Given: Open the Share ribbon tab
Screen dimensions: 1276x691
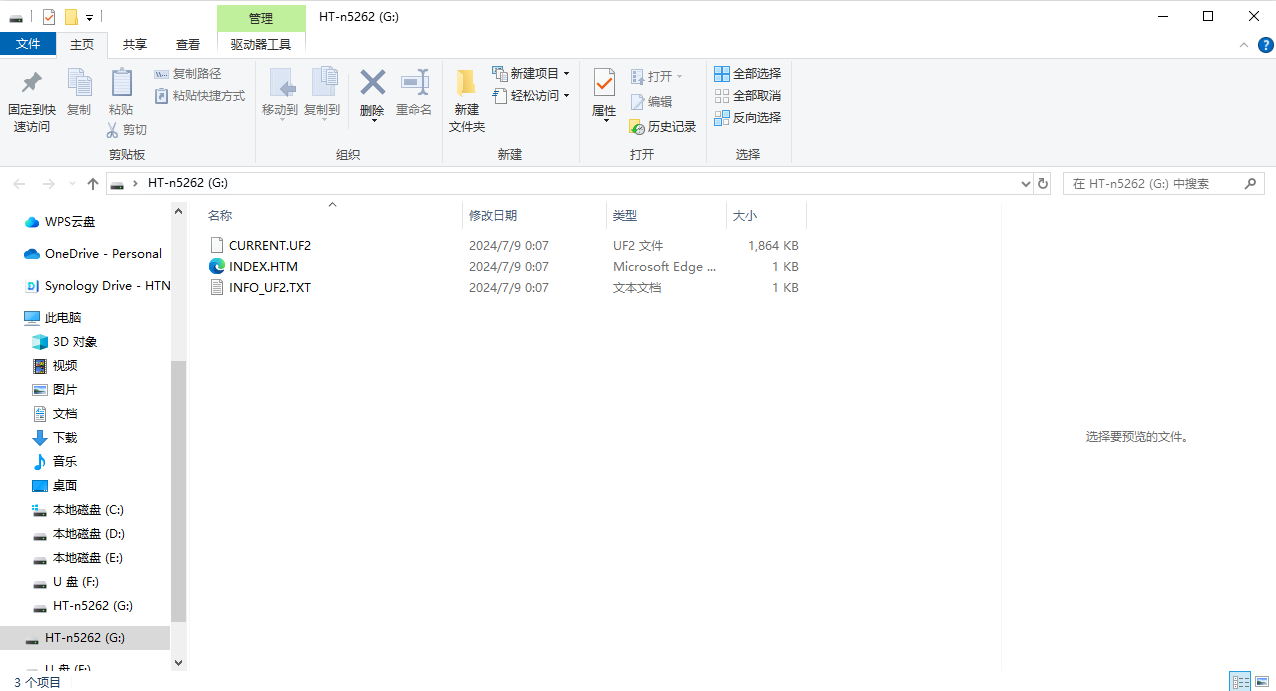Looking at the screenshot, I should tap(135, 44).
